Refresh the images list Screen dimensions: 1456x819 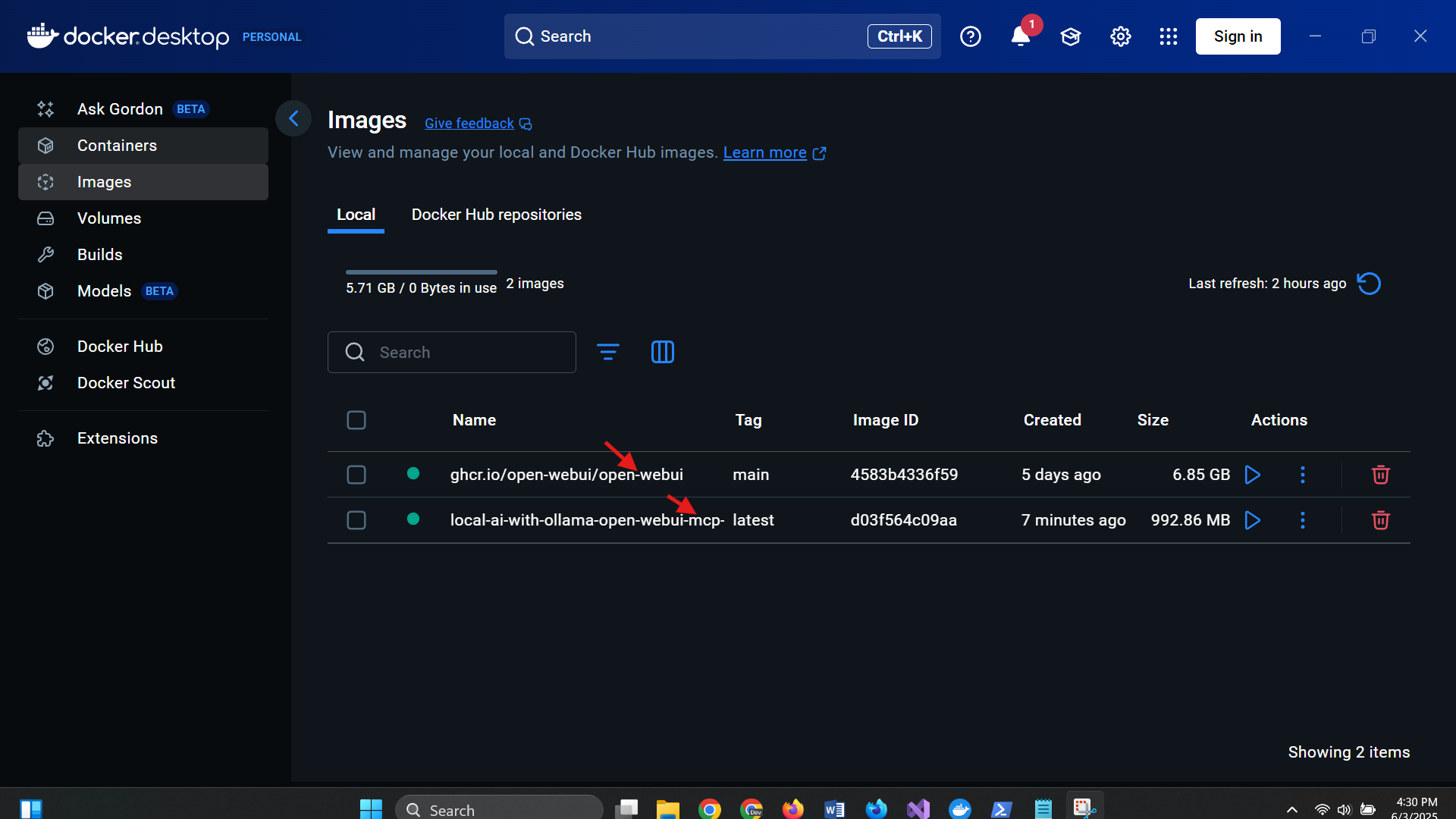click(1369, 284)
